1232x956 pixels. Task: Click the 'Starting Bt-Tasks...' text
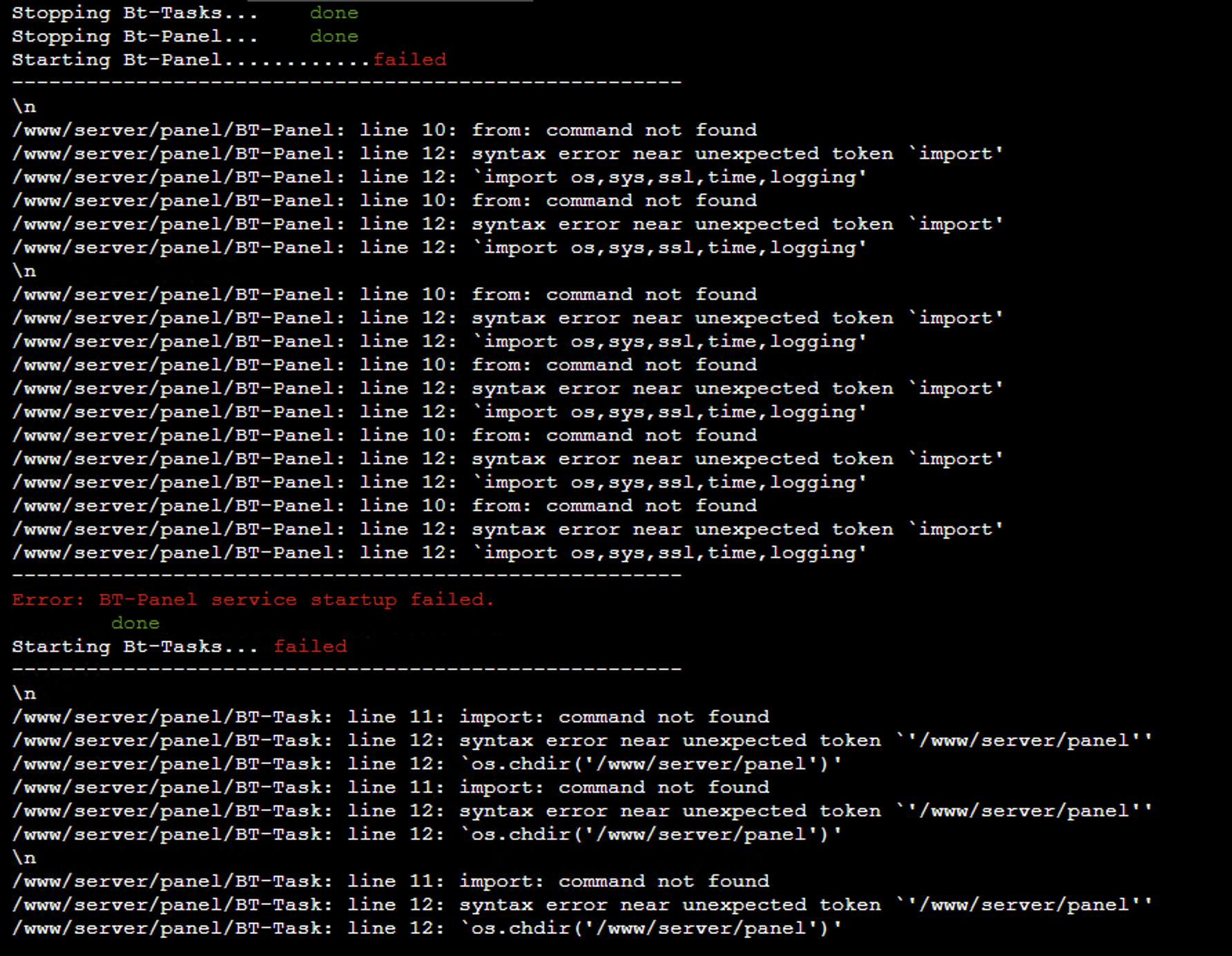pos(135,647)
